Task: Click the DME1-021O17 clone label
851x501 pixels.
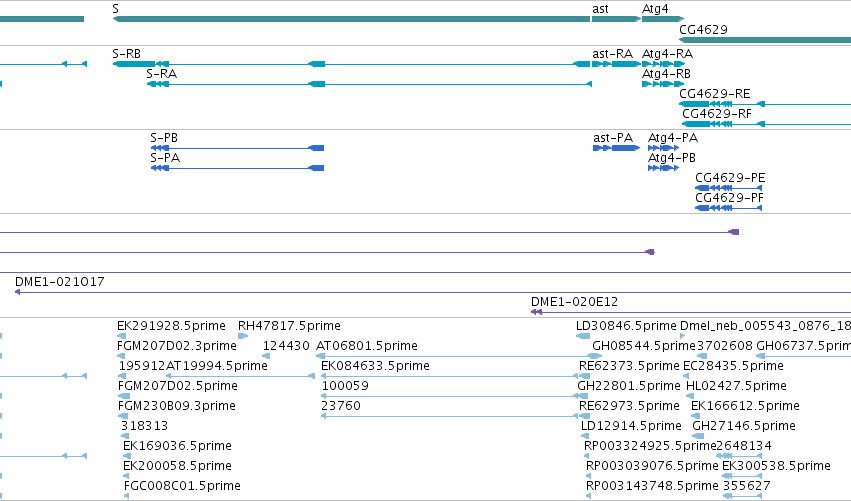Action: (60, 282)
